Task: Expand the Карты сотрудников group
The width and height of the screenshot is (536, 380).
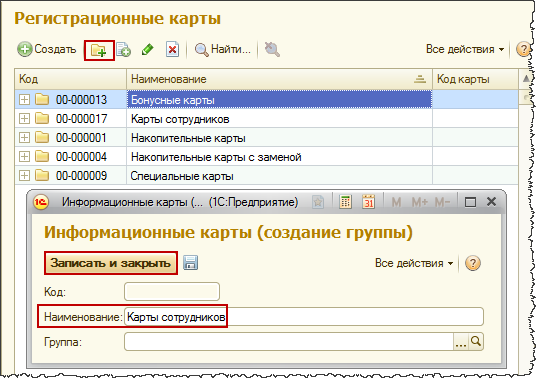Action: 24,119
